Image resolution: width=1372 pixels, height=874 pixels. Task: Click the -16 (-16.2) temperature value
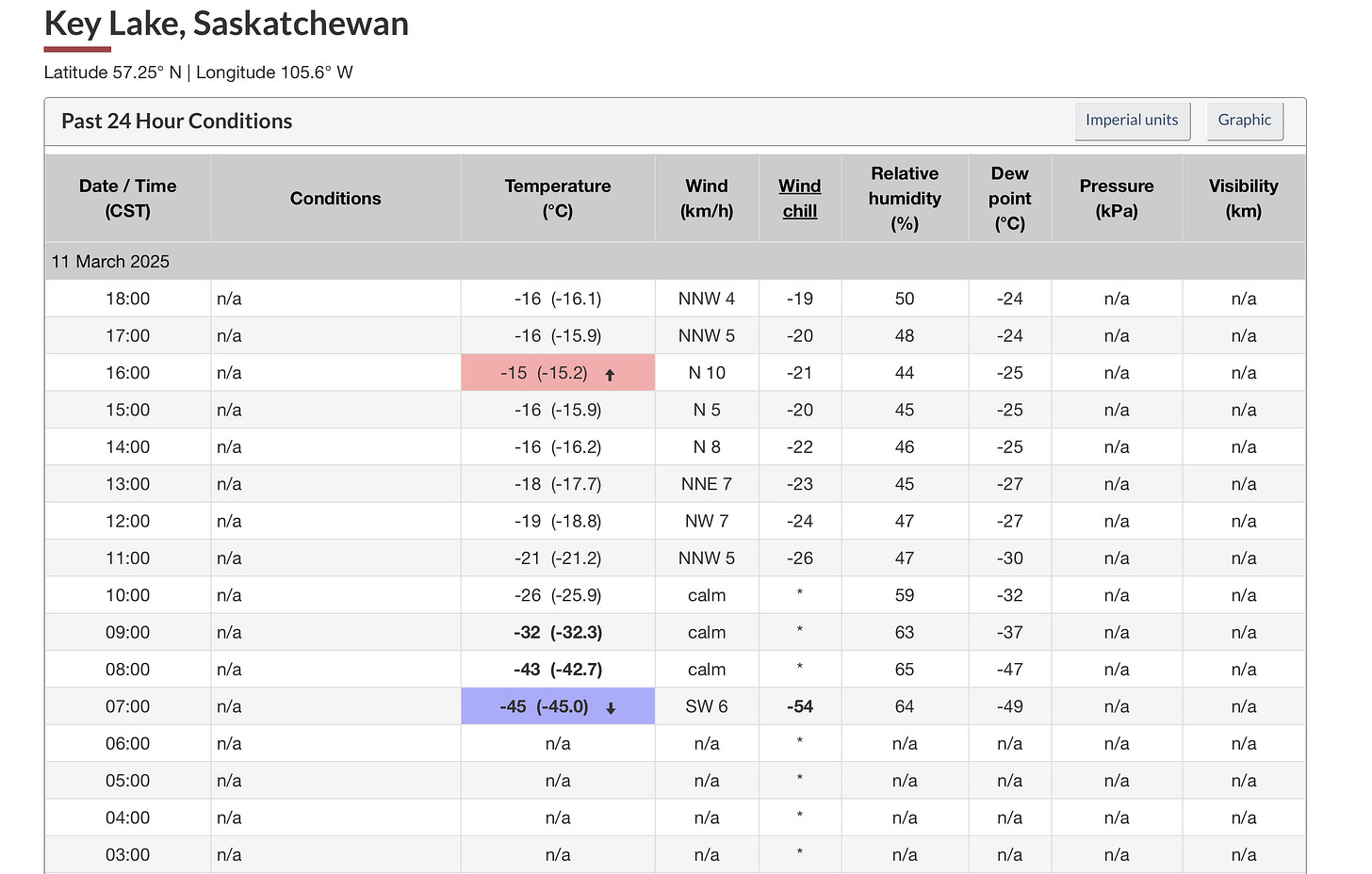coord(558,446)
